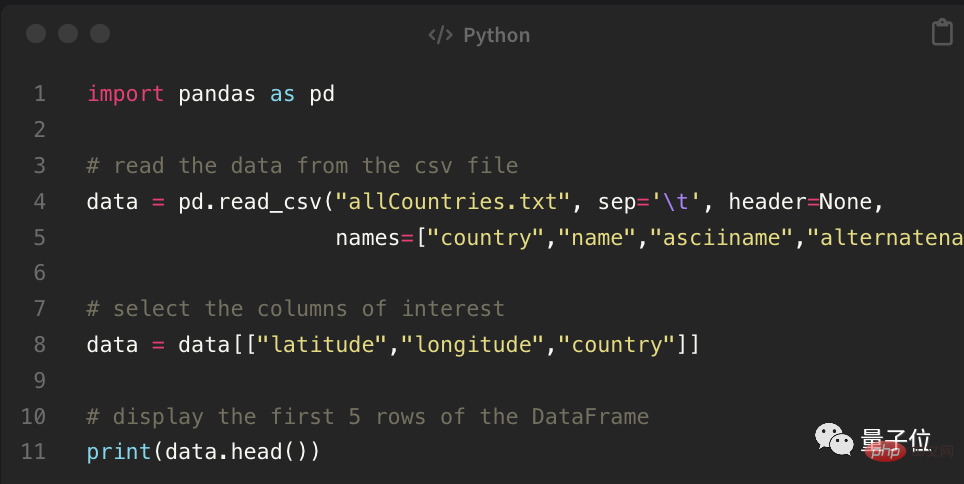Click the "name" string on line 5

(598, 237)
